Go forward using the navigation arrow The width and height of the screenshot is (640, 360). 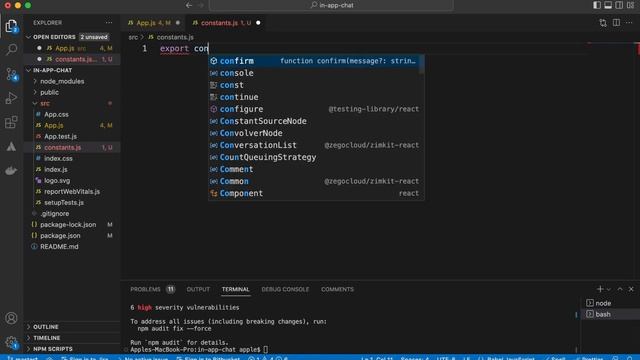coord(200,5)
